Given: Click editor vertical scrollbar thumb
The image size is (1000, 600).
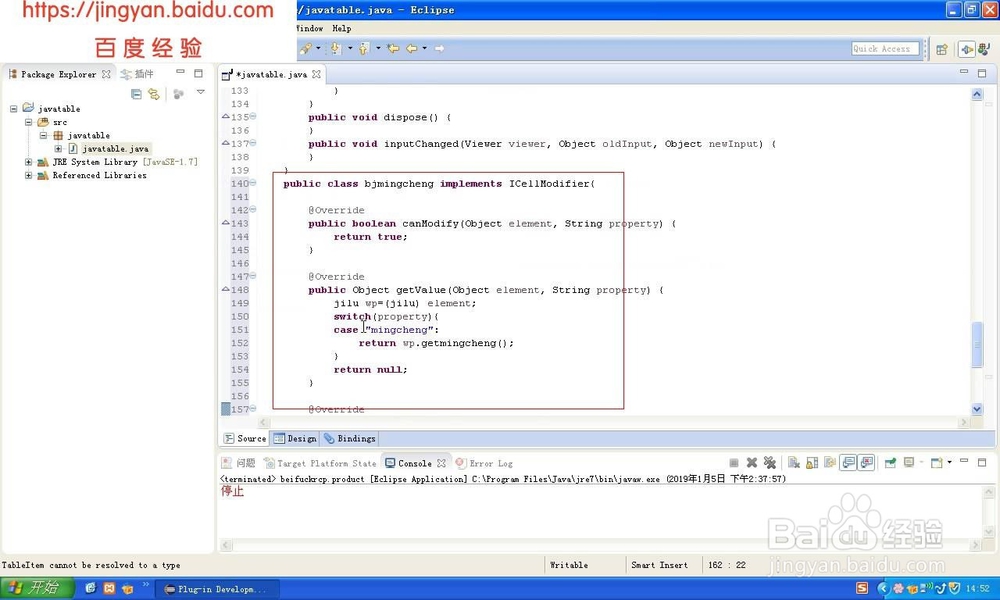Looking at the screenshot, I should click(x=977, y=345).
